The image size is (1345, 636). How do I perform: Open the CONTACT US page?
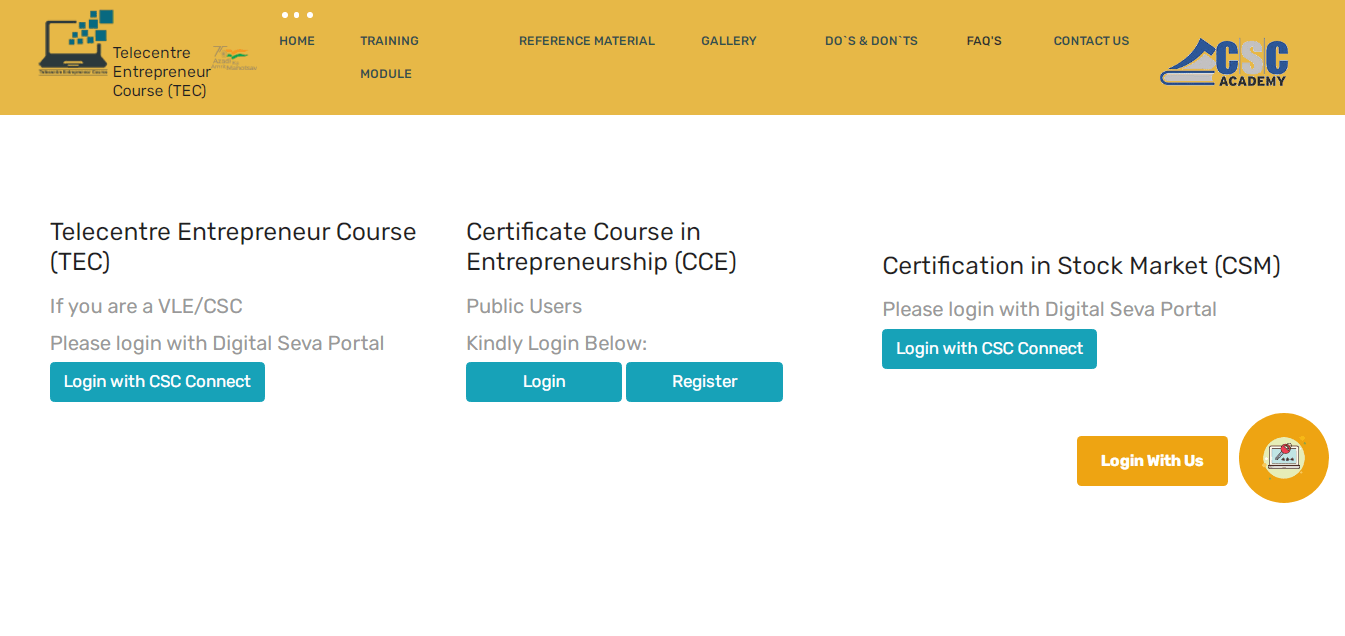pos(1090,40)
